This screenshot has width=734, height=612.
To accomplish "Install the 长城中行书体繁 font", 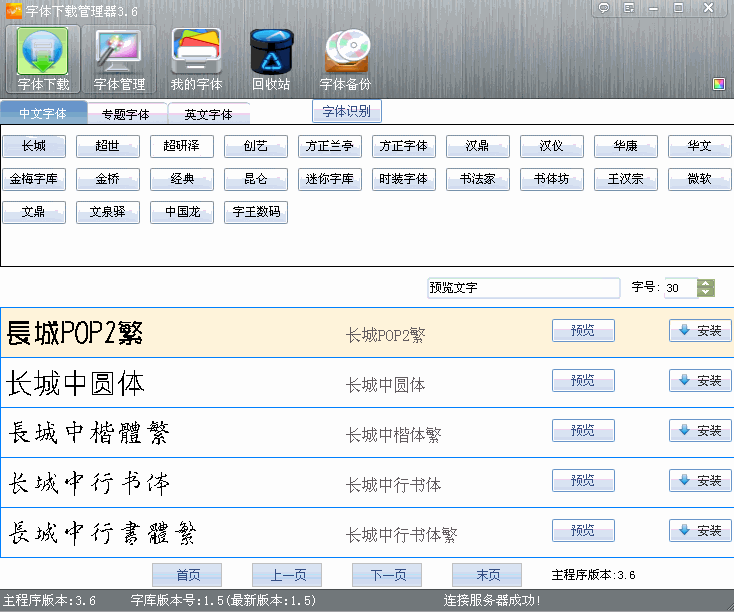I will pyautogui.click(x=700, y=531).
